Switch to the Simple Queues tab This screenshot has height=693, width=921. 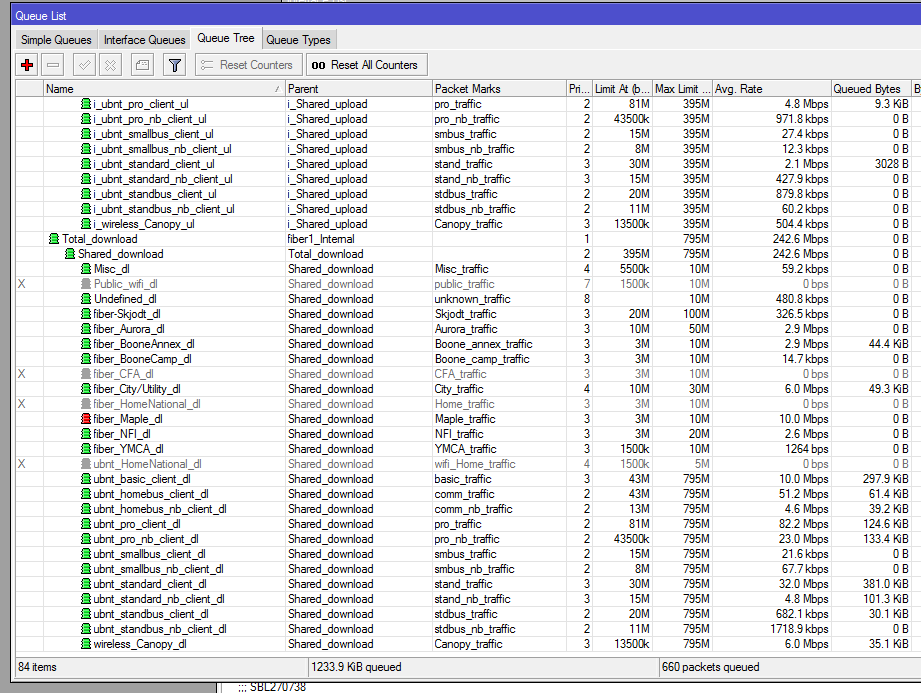pyautogui.click(x=57, y=40)
